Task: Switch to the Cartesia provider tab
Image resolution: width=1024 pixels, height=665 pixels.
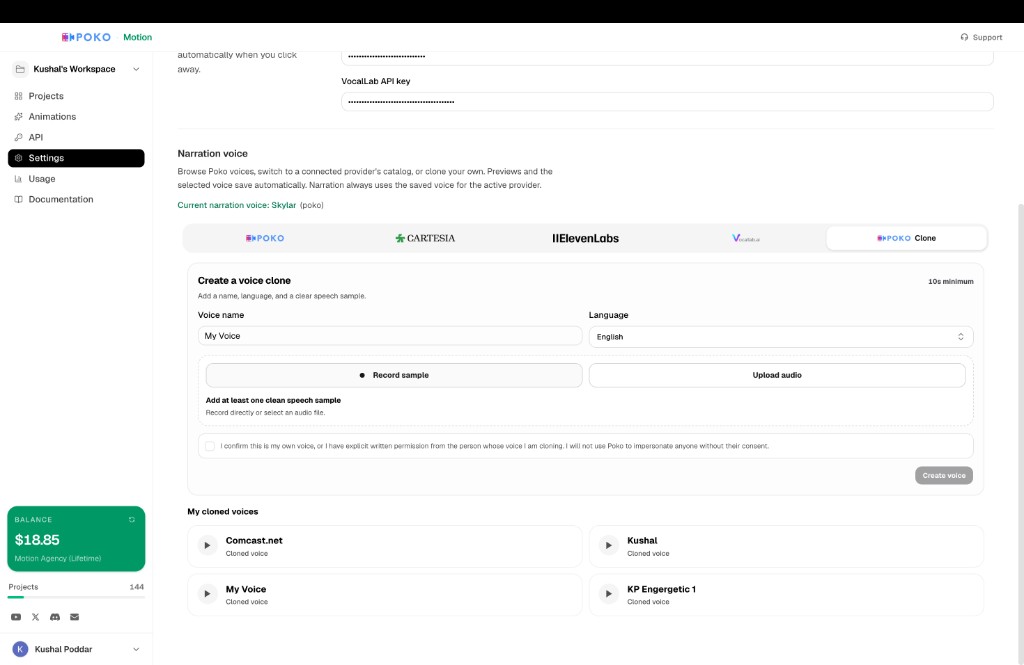Action: 425,238
